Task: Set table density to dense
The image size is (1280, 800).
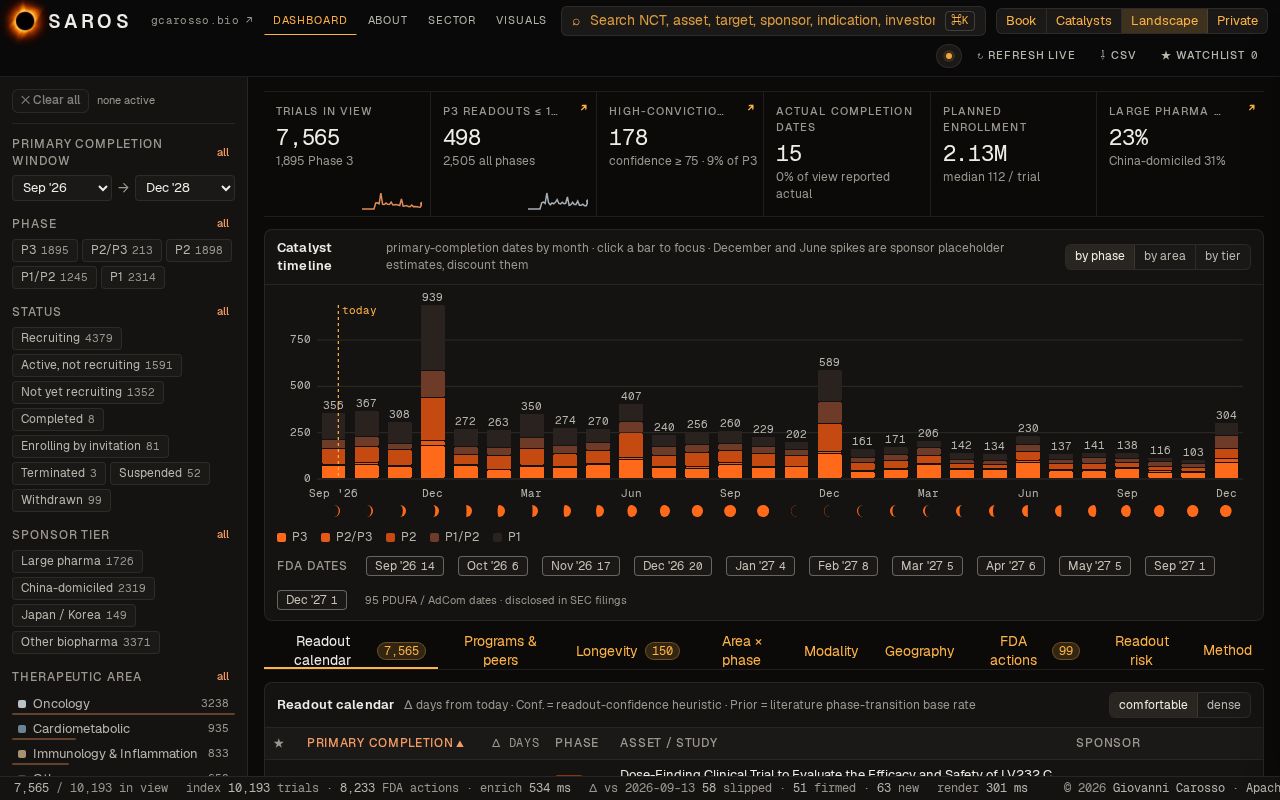Action: click(1224, 705)
